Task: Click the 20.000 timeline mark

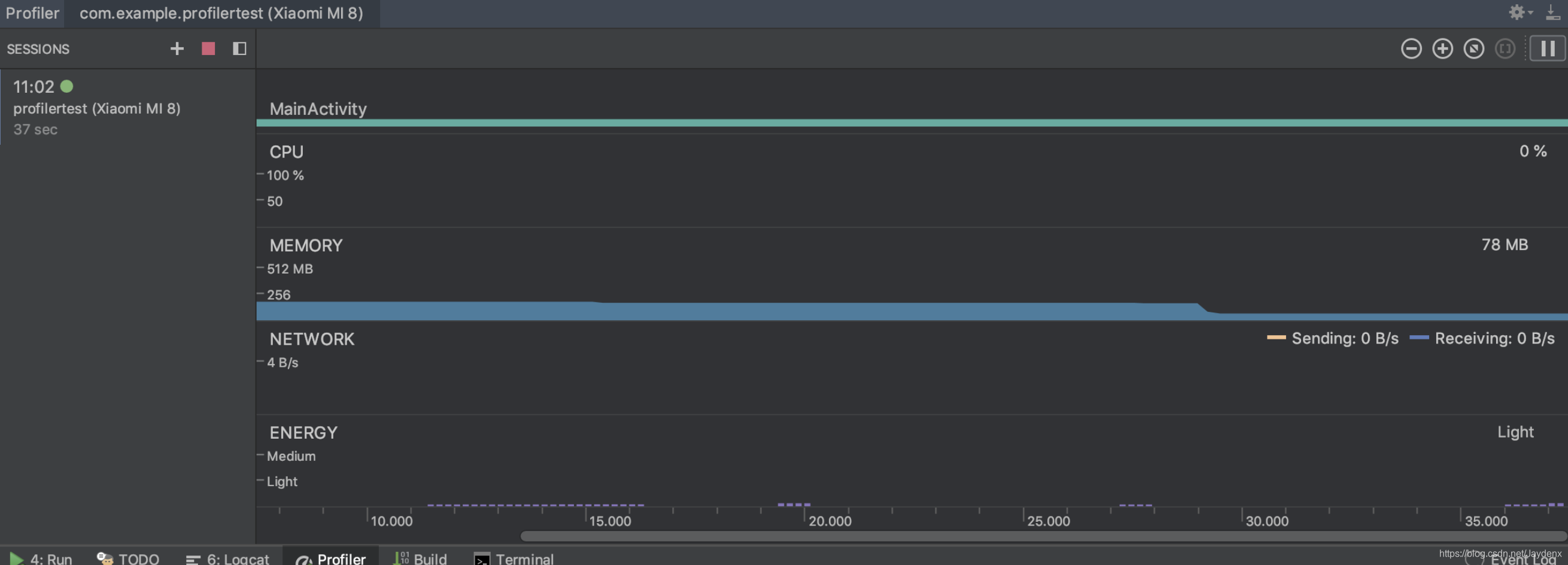Action: (x=829, y=521)
